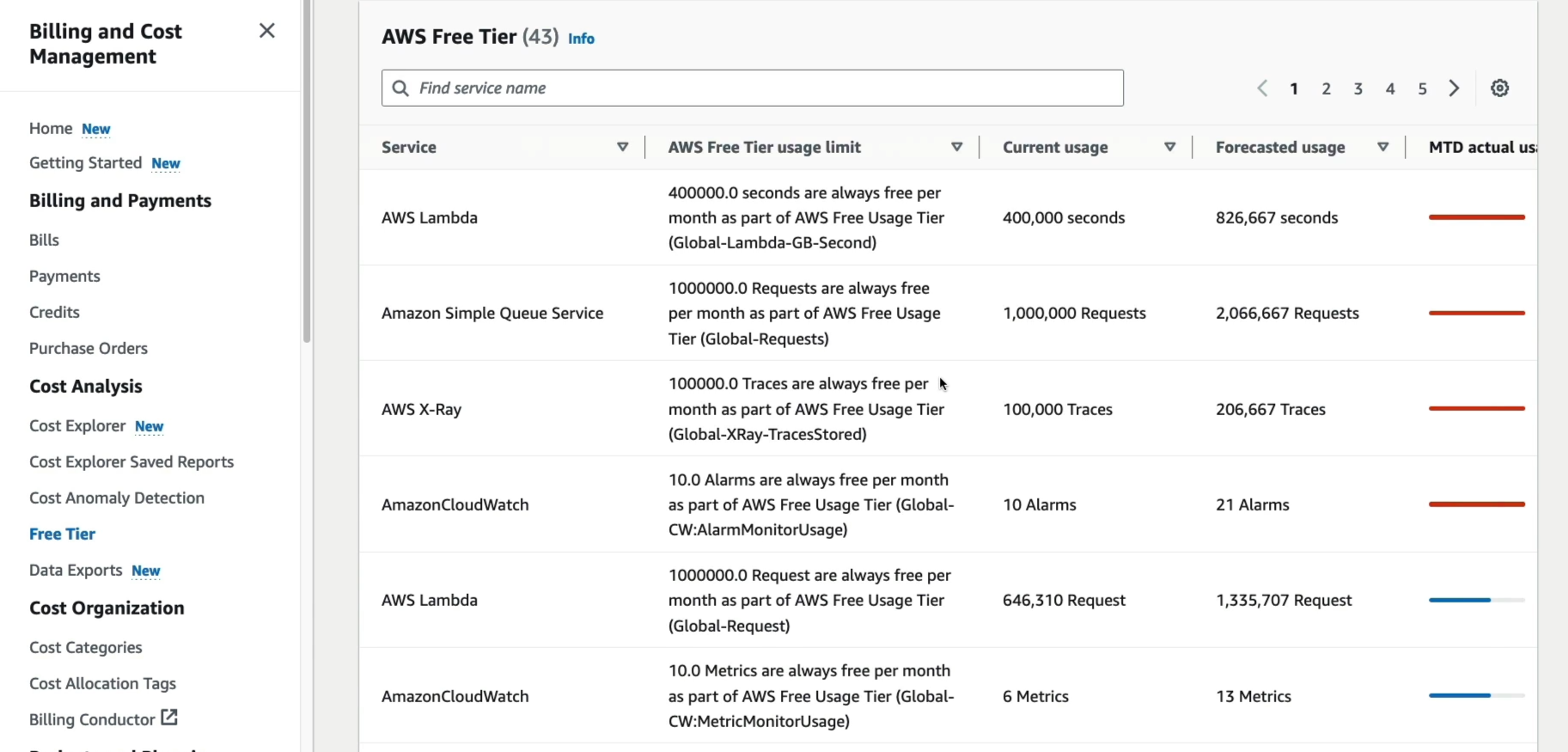Click '206,667 Traces' forecasted value
1568x752 pixels.
click(1271, 409)
